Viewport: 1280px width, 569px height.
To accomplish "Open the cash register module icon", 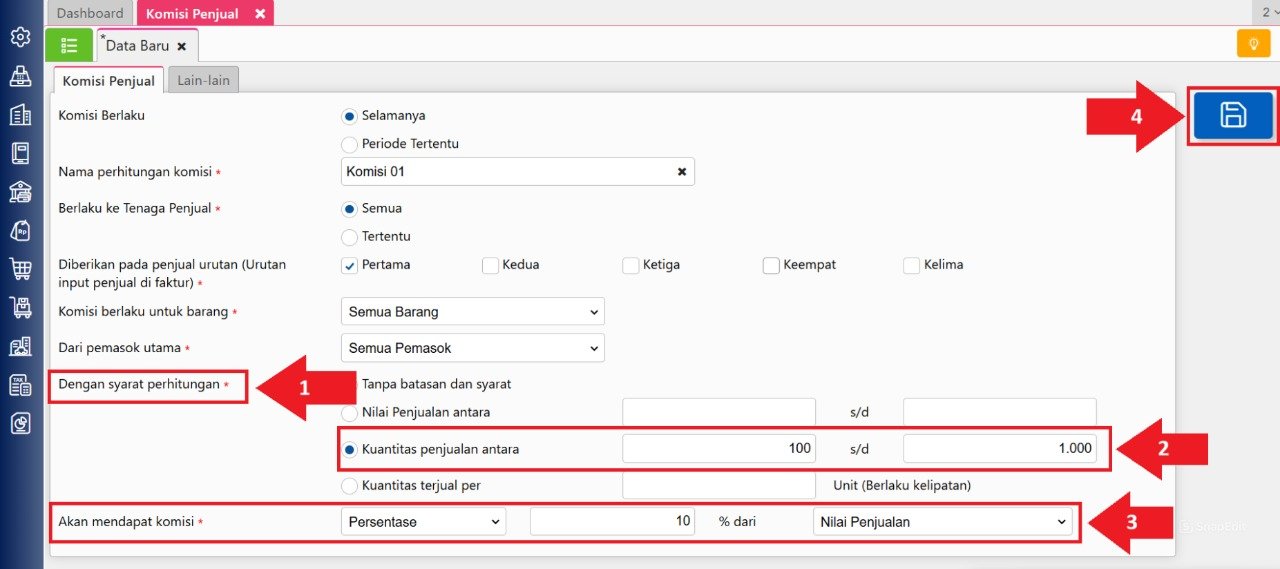I will [x=20, y=76].
